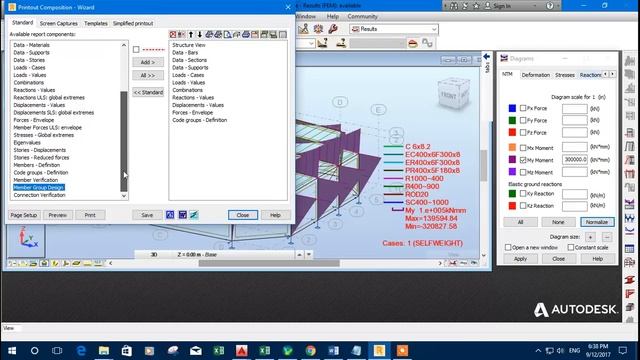Click the purple My Moment color swatch
This screenshot has width=640, height=360.
[x=512, y=160]
